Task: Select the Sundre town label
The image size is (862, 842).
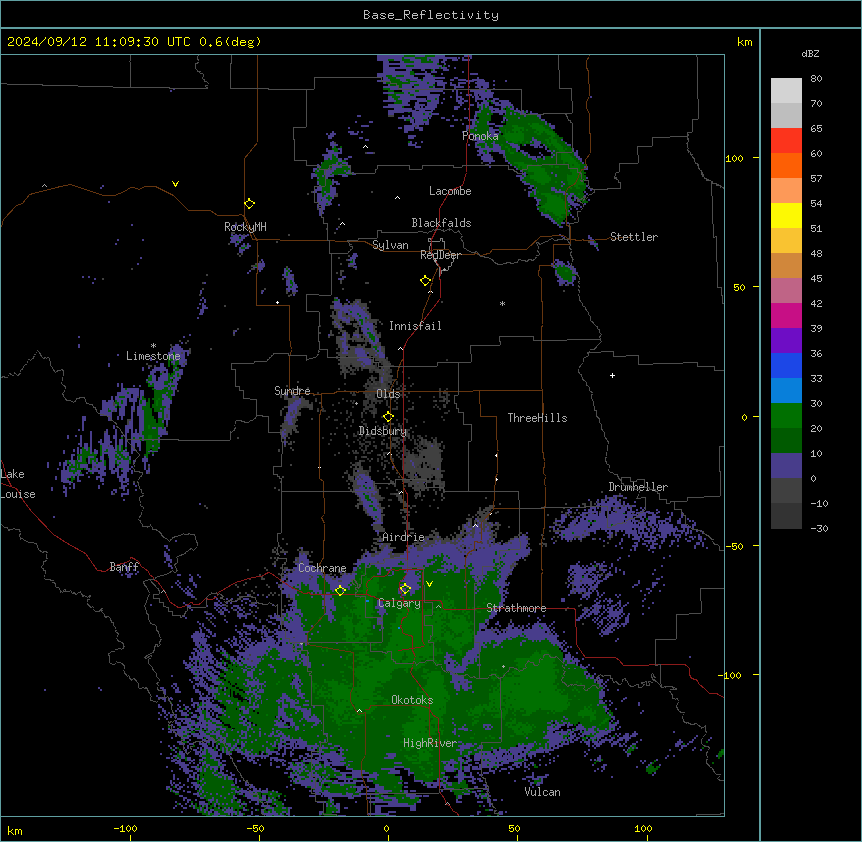Action: click(x=292, y=391)
